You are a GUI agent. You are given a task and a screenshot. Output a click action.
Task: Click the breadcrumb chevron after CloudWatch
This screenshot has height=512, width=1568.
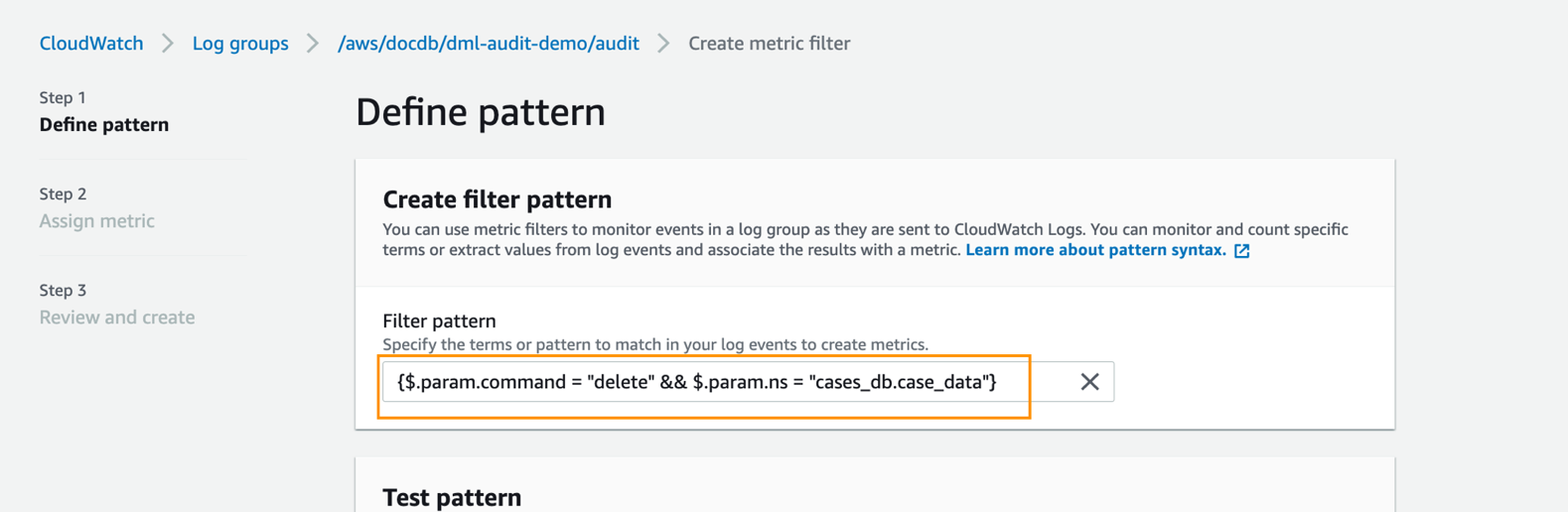(x=168, y=44)
